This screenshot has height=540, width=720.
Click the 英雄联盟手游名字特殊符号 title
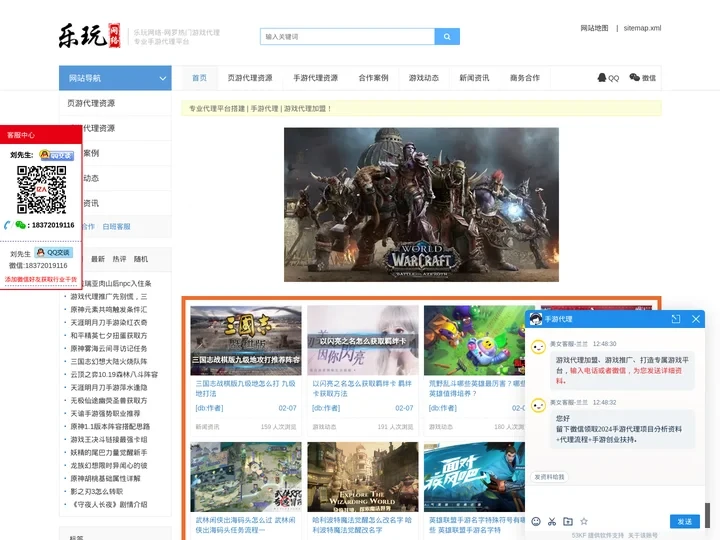point(477,525)
